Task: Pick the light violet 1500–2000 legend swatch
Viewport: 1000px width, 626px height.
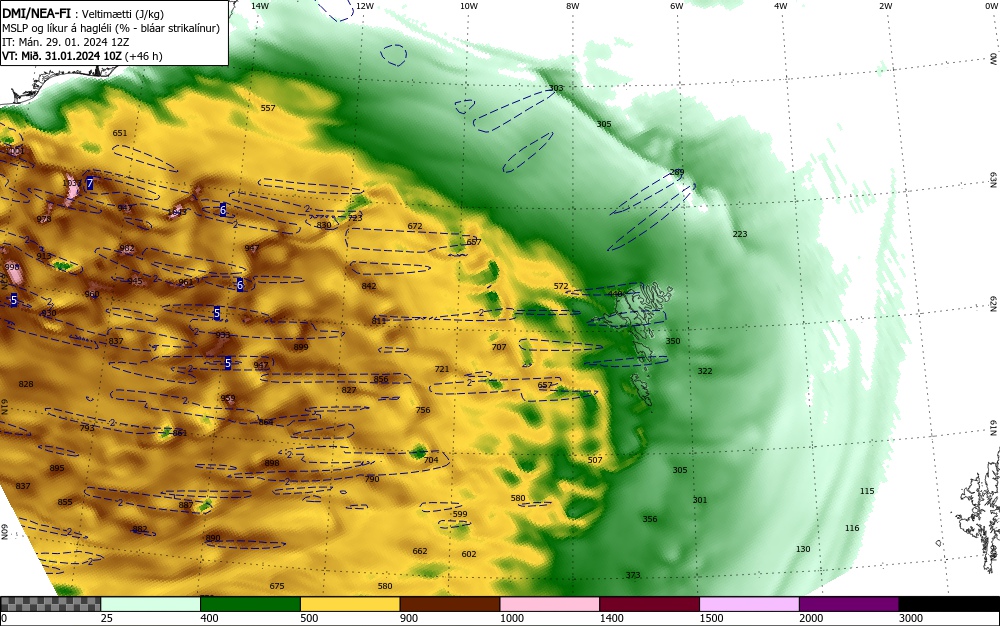Action: (x=749, y=604)
